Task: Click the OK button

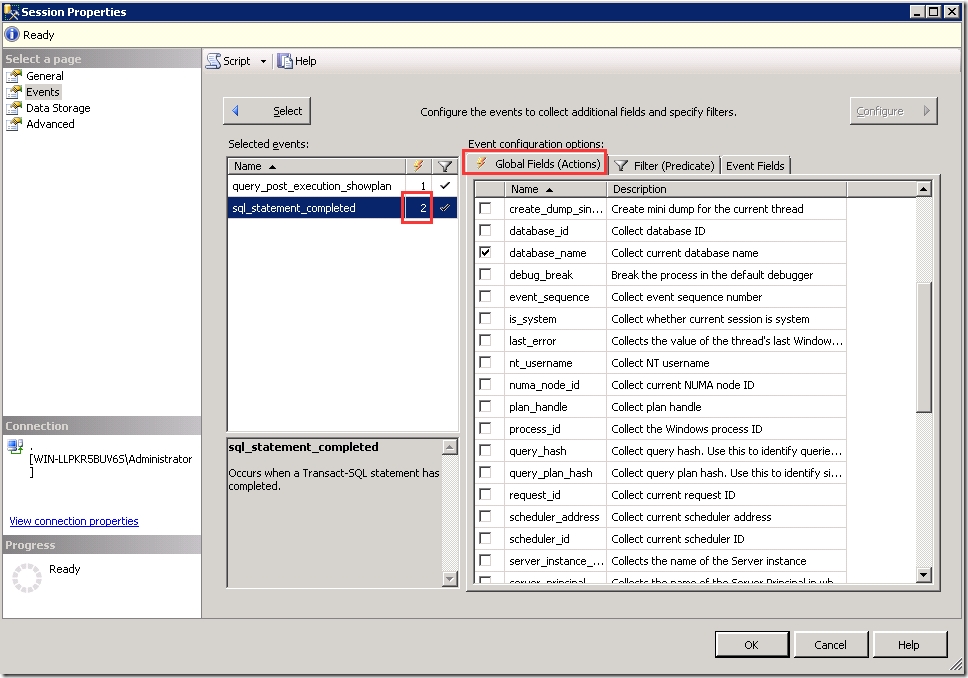Action: click(751, 645)
